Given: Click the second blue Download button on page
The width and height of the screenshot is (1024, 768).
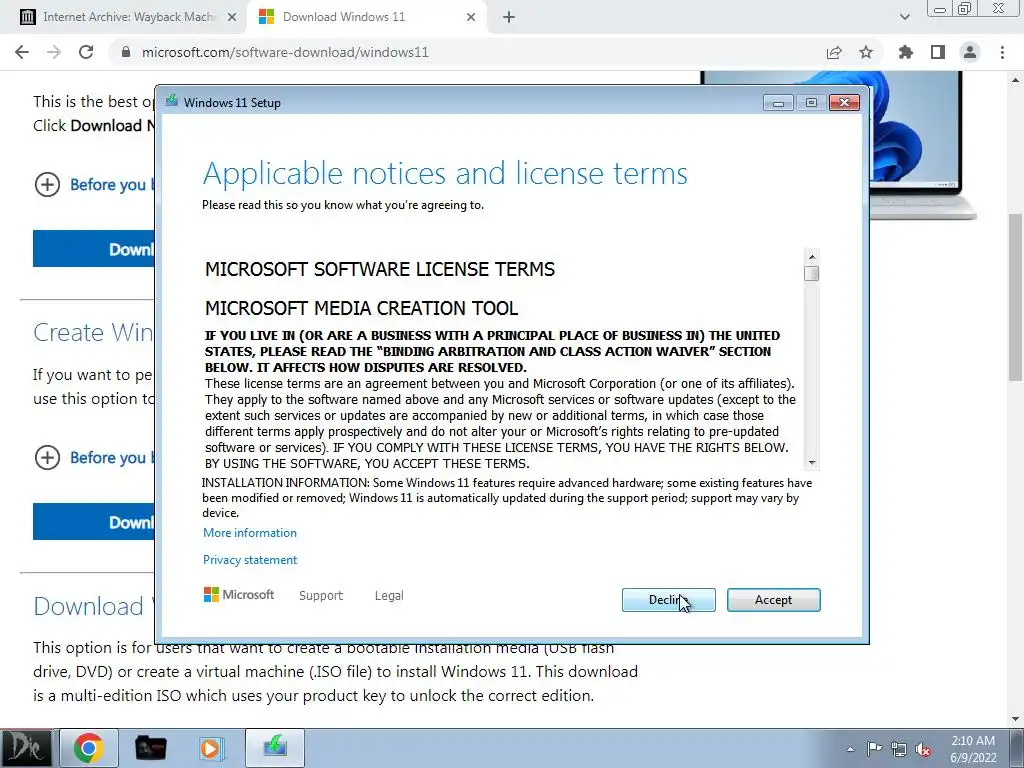Looking at the screenshot, I should tap(94, 521).
